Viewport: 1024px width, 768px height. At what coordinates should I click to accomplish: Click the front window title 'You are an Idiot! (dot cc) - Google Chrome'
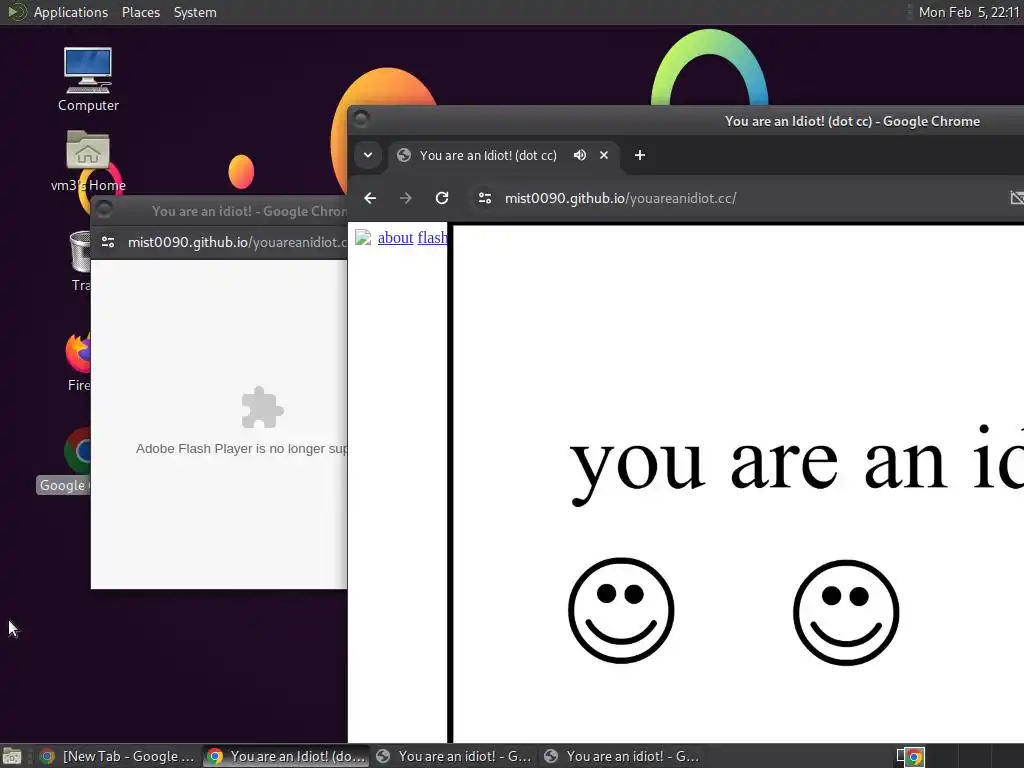[852, 121]
